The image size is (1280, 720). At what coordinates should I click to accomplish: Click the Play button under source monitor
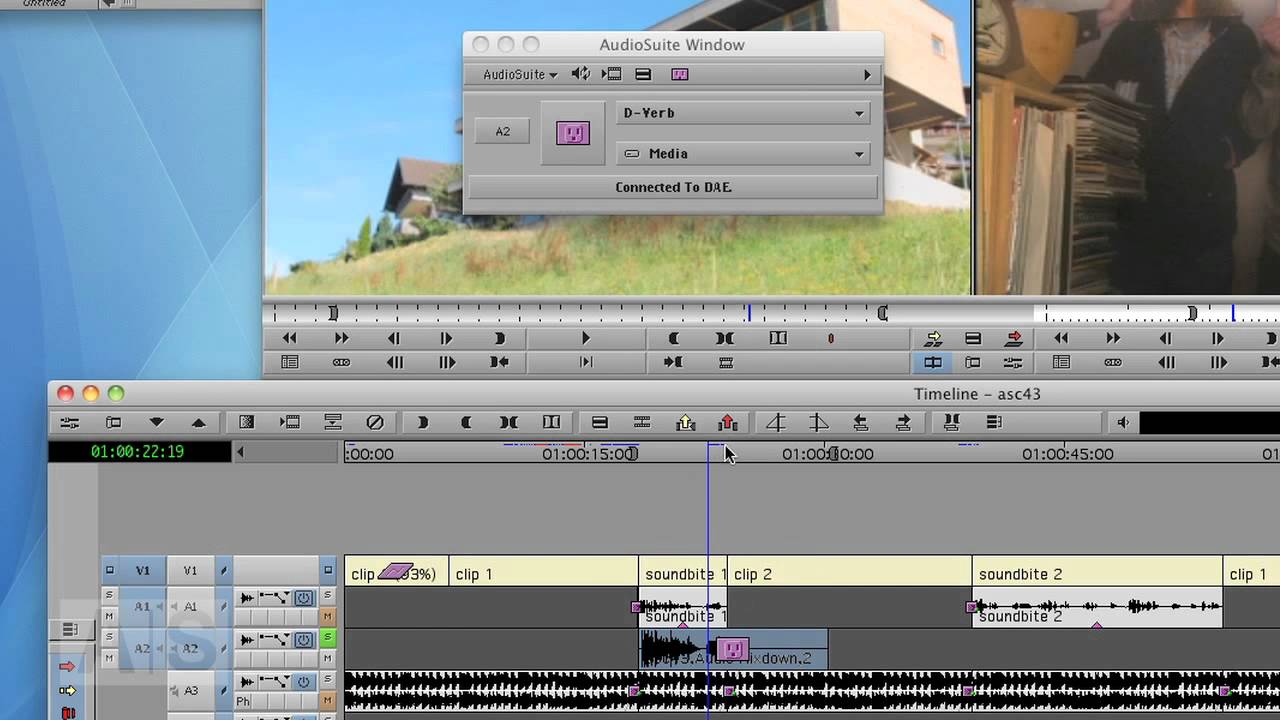586,339
